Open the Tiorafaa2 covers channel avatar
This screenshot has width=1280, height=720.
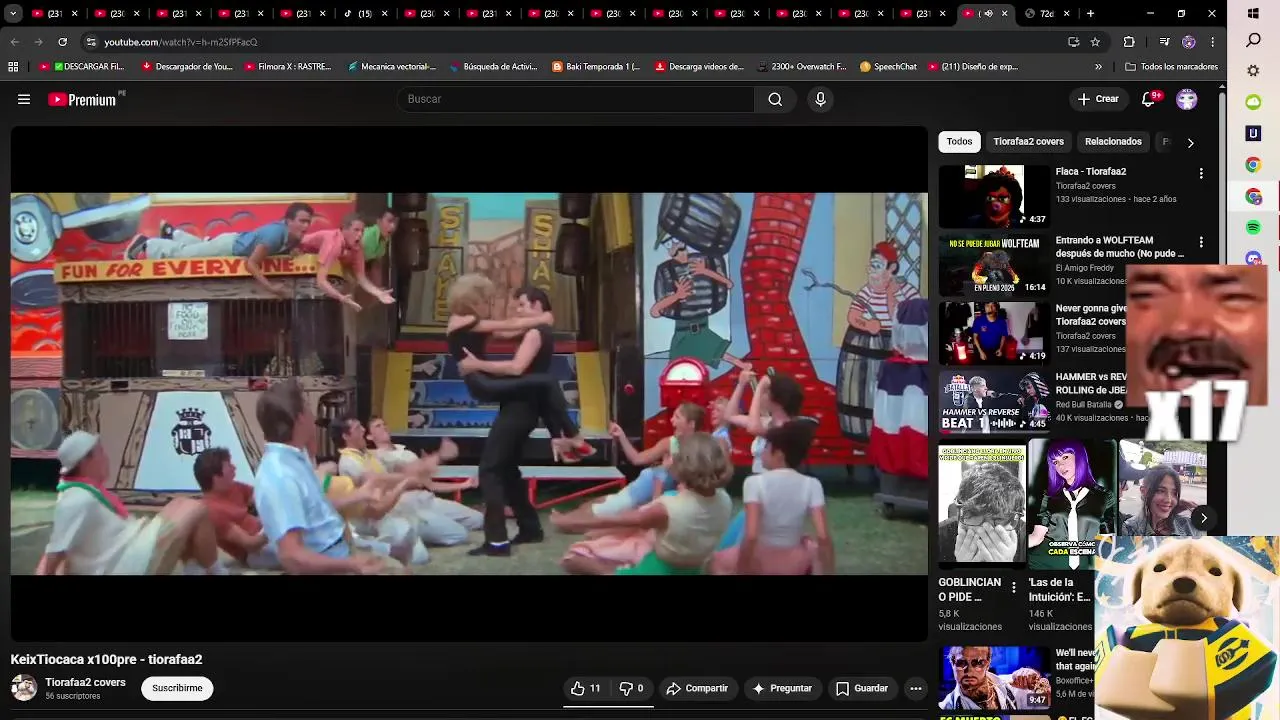pos(24,688)
